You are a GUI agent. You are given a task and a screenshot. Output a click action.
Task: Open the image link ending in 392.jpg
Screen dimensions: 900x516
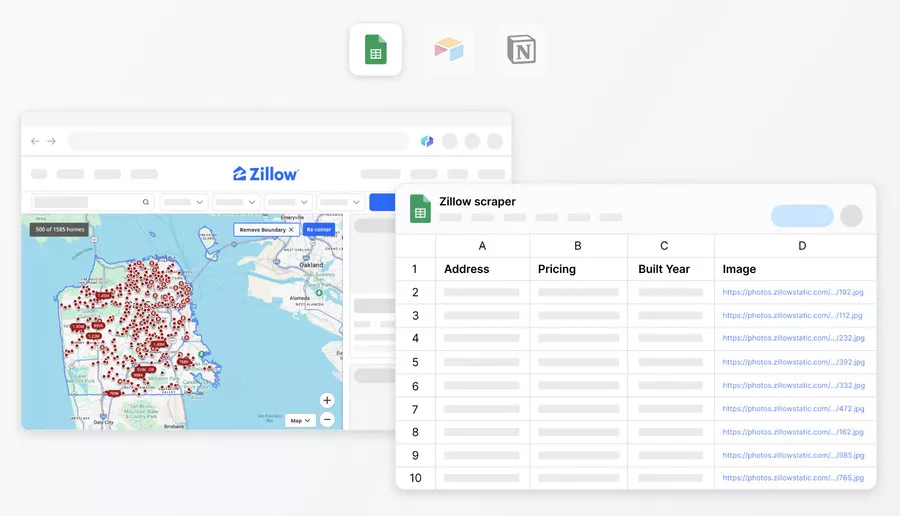(x=793, y=362)
